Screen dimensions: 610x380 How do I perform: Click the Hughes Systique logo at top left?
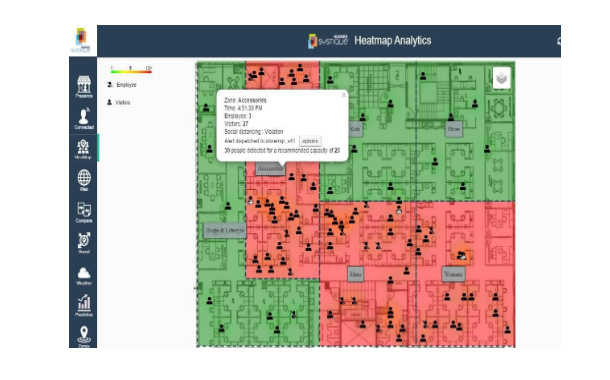click(81, 40)
